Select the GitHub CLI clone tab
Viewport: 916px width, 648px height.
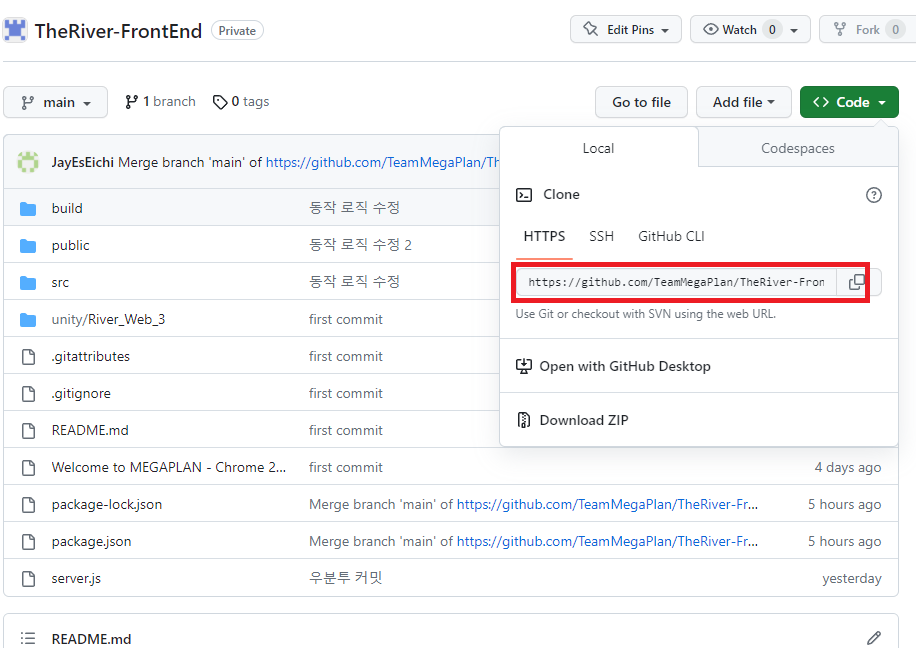[x=671, y=237]
